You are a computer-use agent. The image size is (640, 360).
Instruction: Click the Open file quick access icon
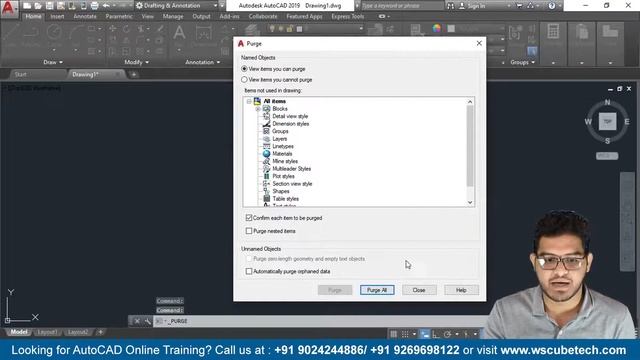[x=38, y=6]
